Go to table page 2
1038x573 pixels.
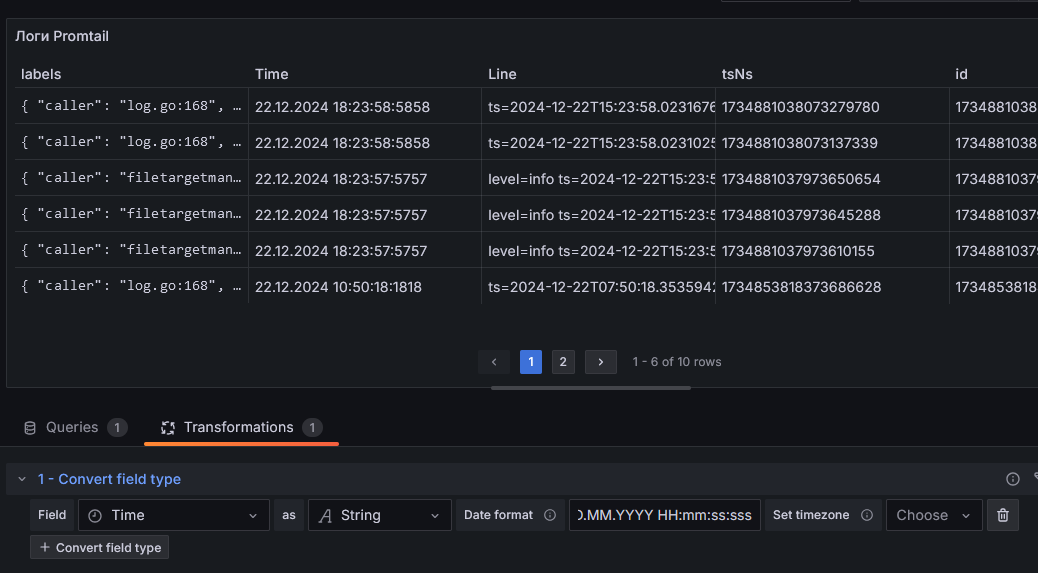click(x=563, y=362)
